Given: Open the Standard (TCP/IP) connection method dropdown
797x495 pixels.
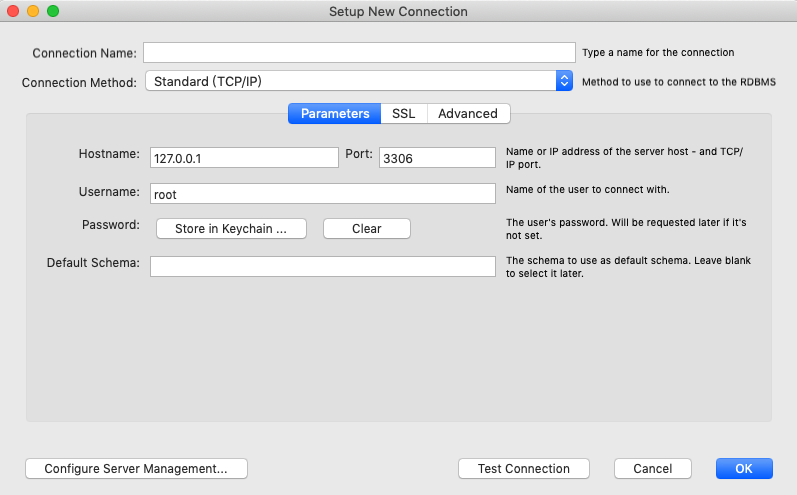Looking at the screenshot, I should point(350,81).
